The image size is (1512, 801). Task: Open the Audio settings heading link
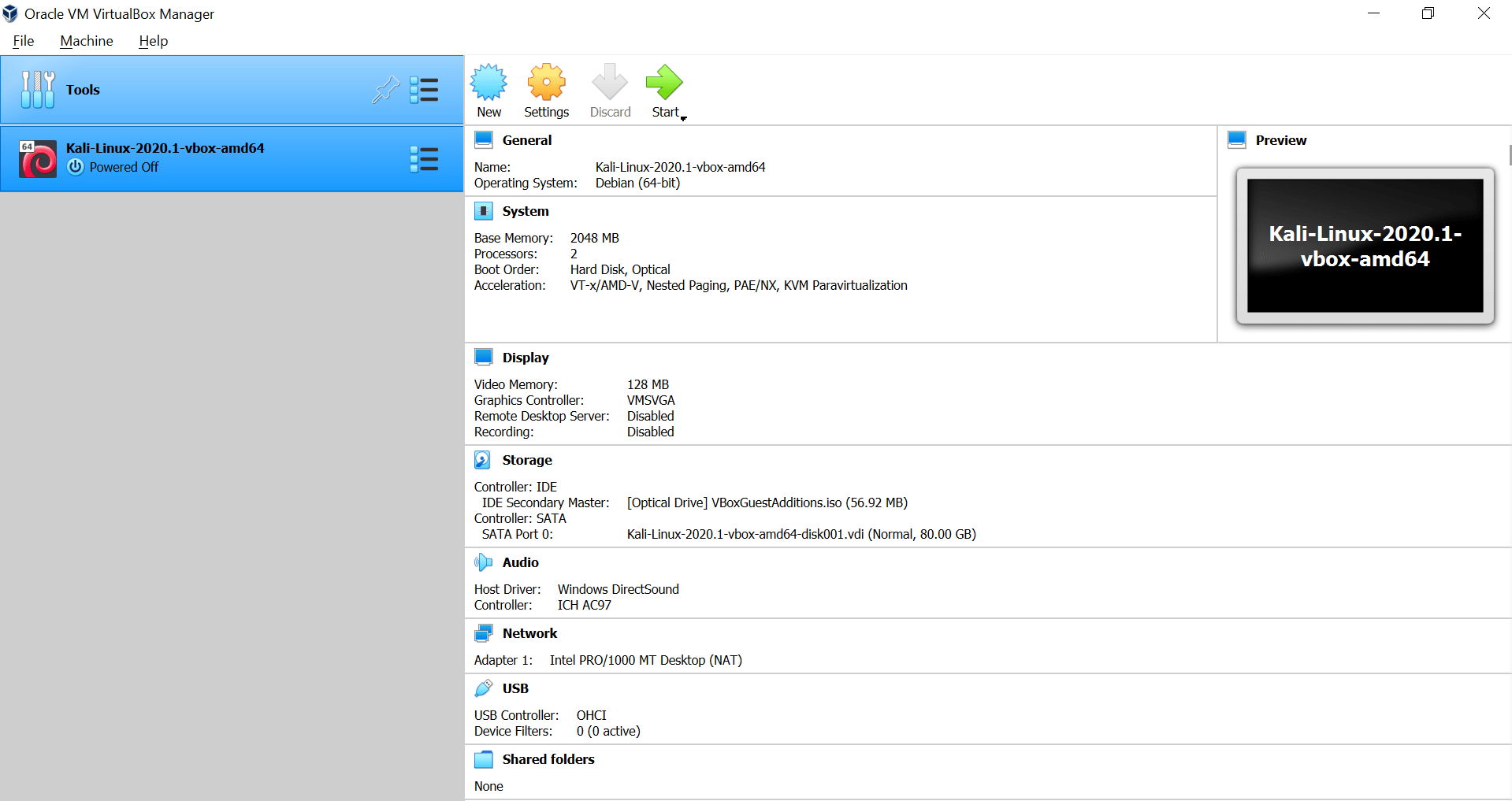(x=521, y=562)
